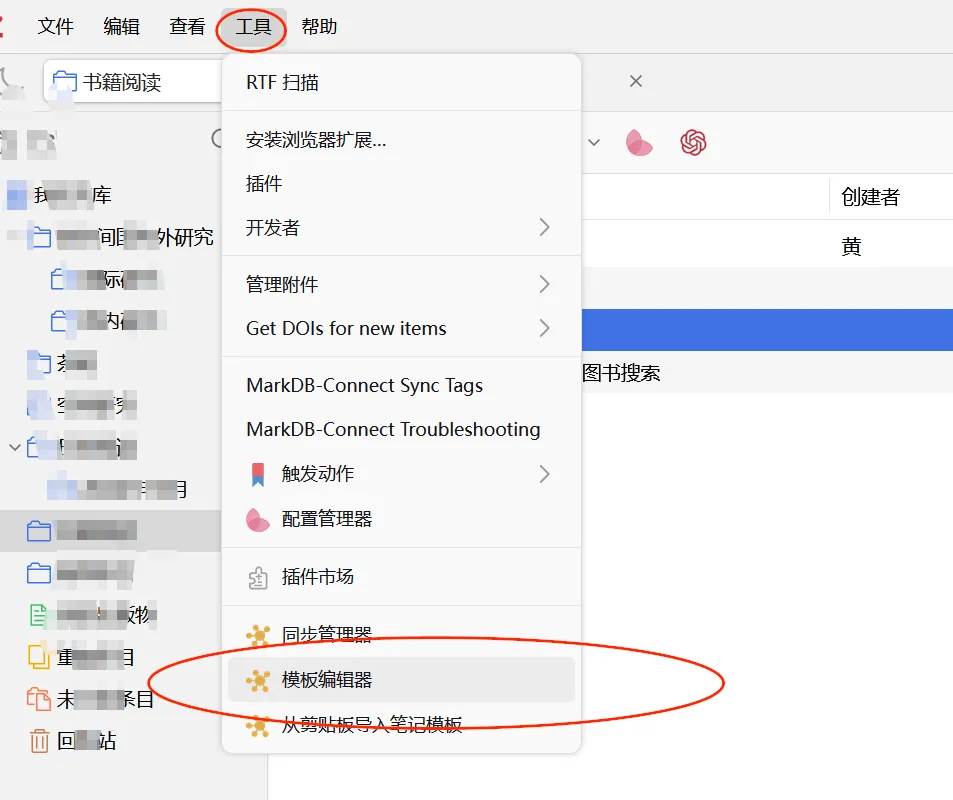Click the green document icon in sidebar
Screen dimensions: 953x800
pos(38,615)
